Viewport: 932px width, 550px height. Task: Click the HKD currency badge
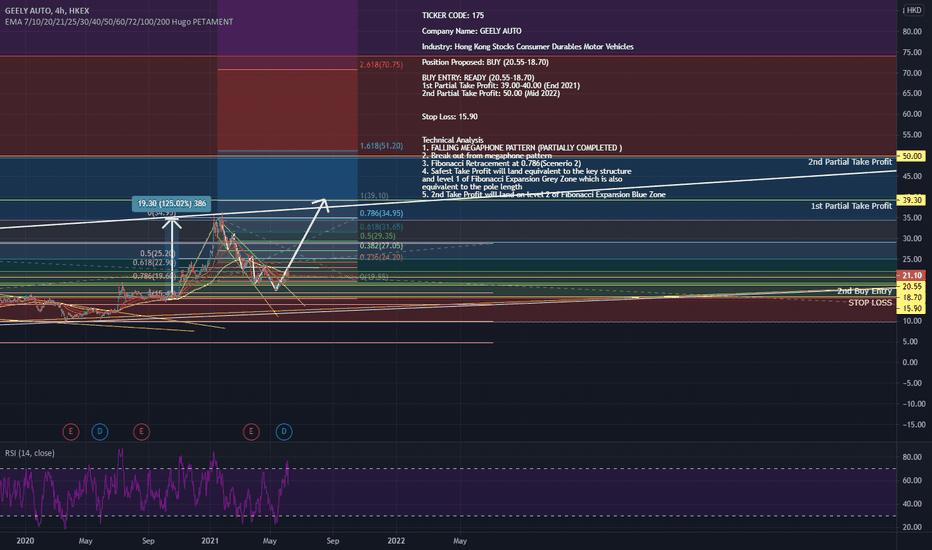[914, 10]
